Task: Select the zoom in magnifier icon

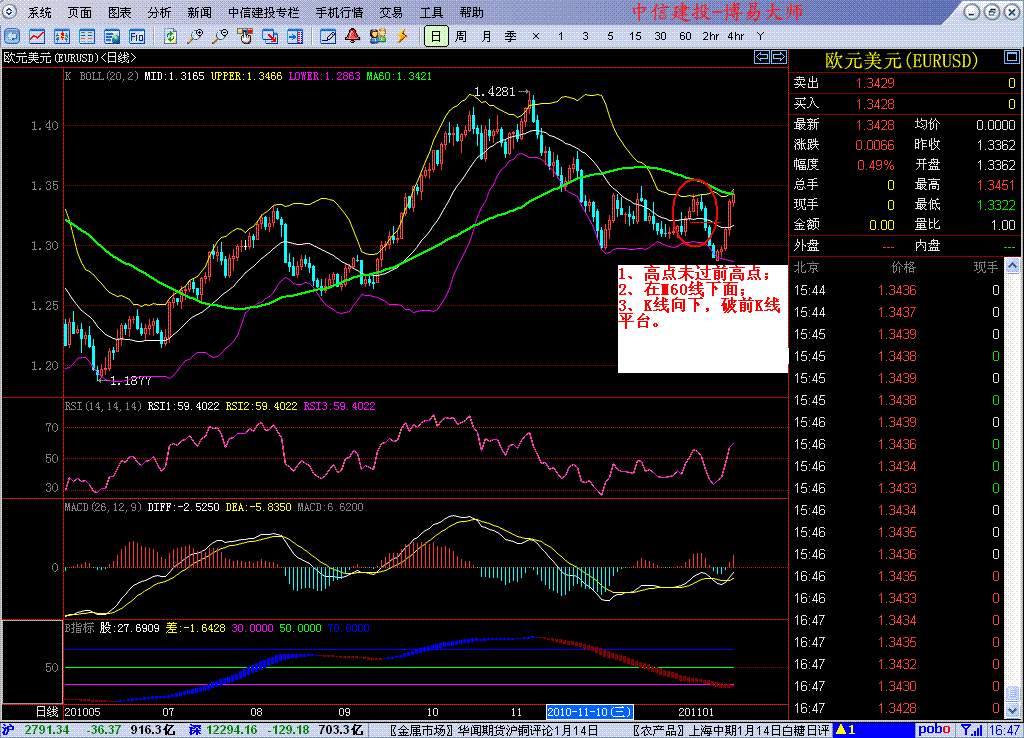Action: pyautogui.click(x=195, y=37)
